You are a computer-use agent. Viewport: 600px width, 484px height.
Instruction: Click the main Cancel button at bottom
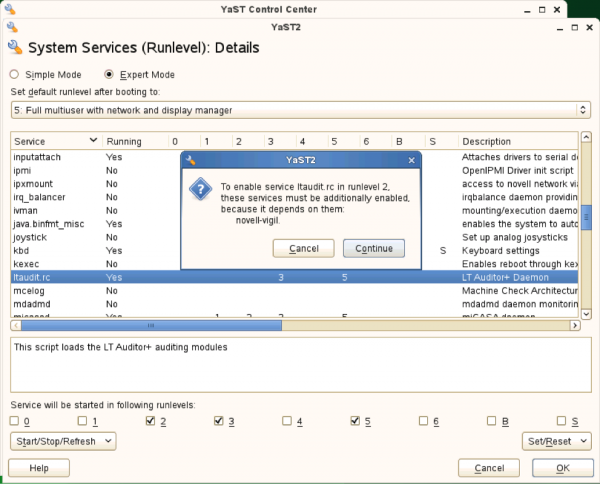coord(489,468)
